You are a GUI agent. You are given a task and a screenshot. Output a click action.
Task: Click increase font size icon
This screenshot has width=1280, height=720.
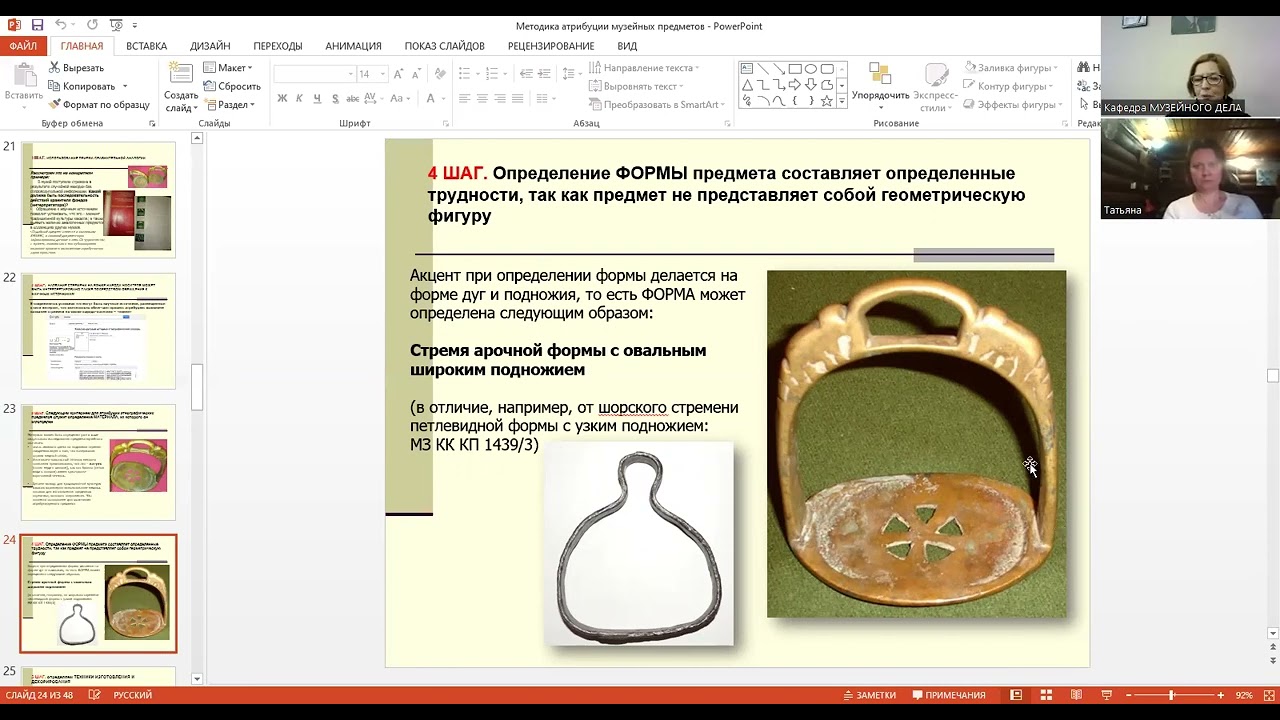click(x=398, y=74)
